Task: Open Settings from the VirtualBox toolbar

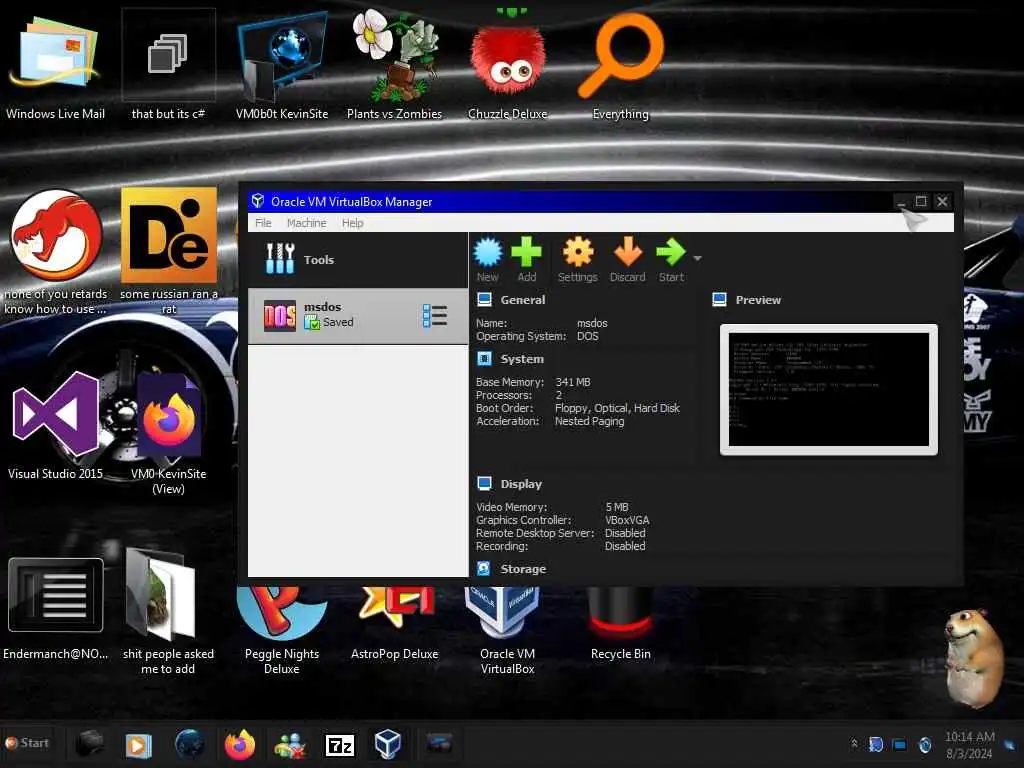Action: pyautogui.click(x=577, y=259)
